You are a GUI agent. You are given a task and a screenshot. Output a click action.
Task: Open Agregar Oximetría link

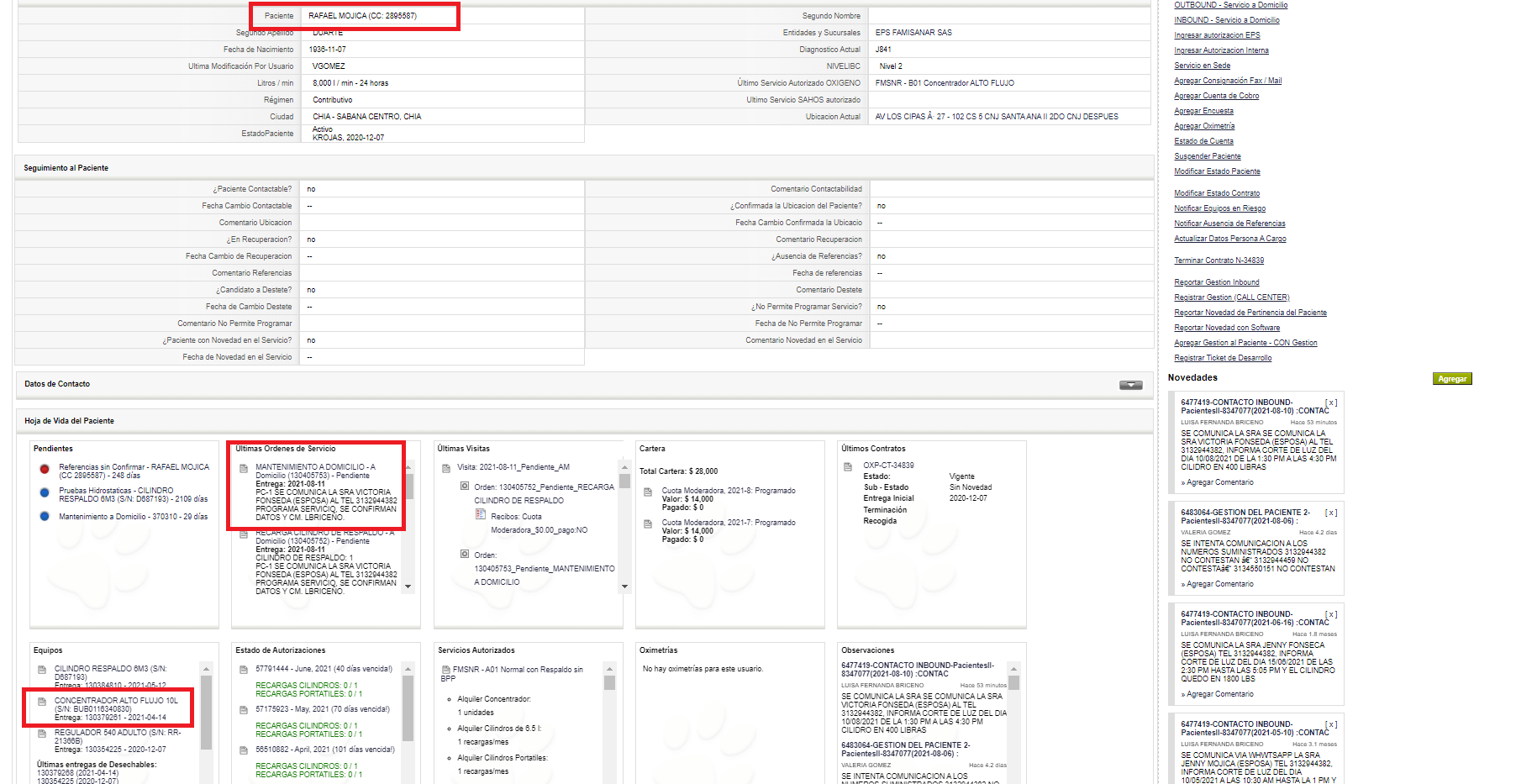[x=1204, y=126]
